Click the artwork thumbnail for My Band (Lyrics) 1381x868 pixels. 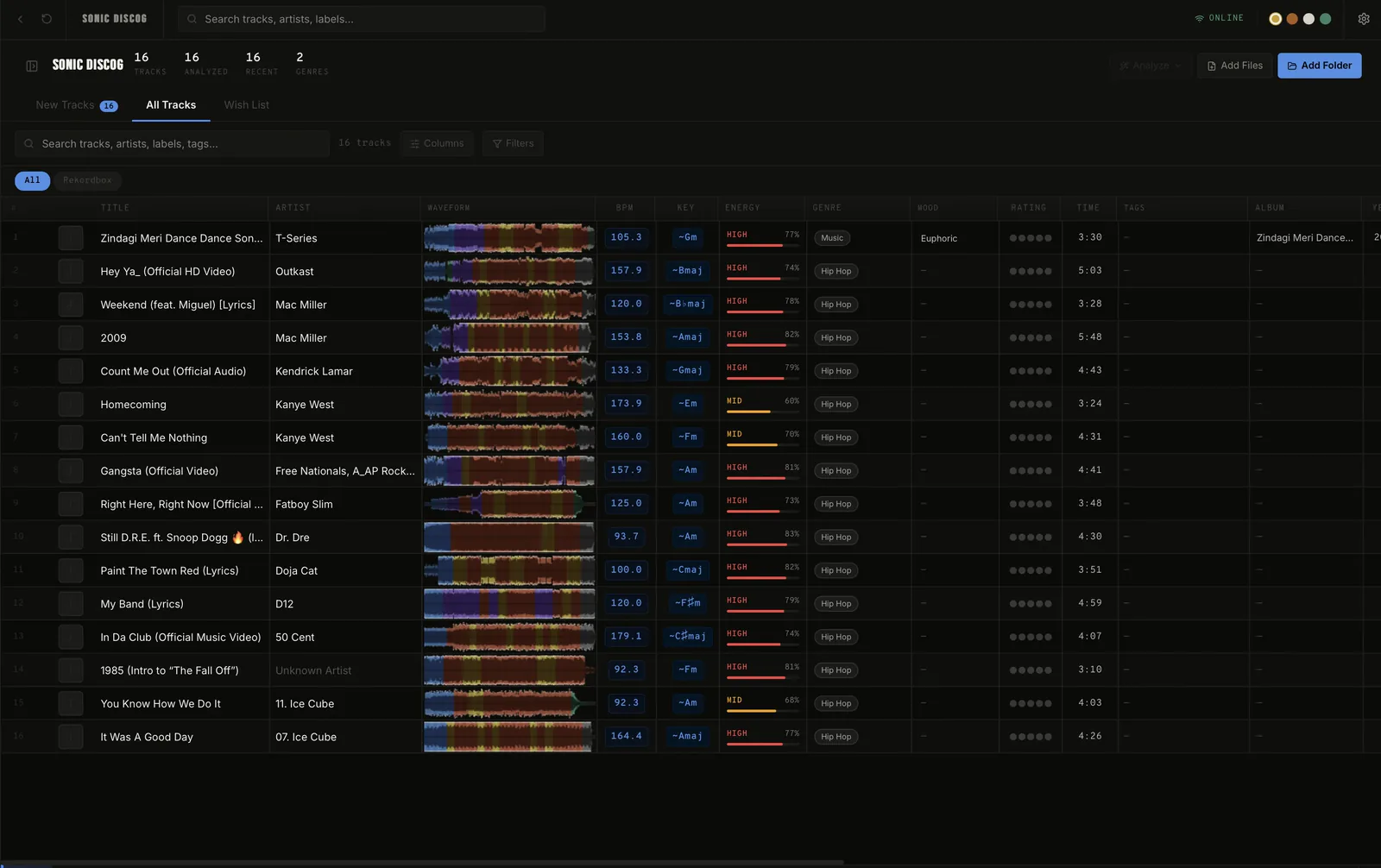pyautogui.click(x=71, y=604)
